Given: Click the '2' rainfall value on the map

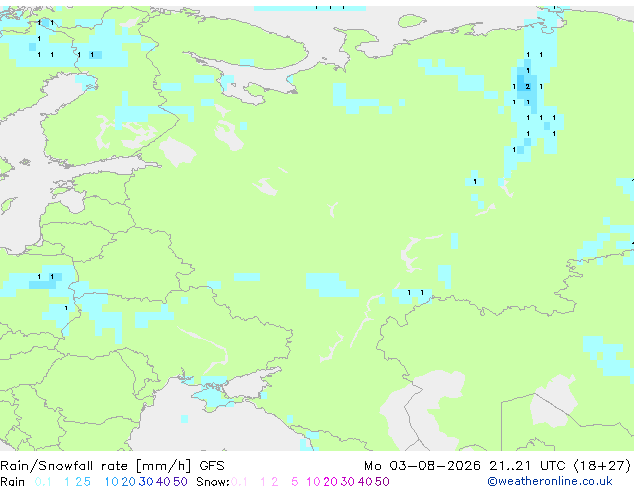Looking at the screenshot, I should [x=527, y=87].
